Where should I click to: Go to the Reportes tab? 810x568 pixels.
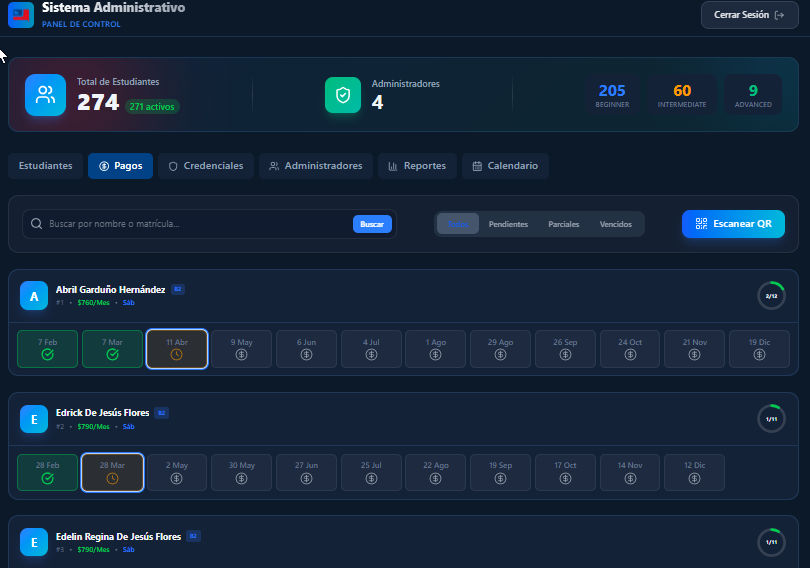point(417,166)
